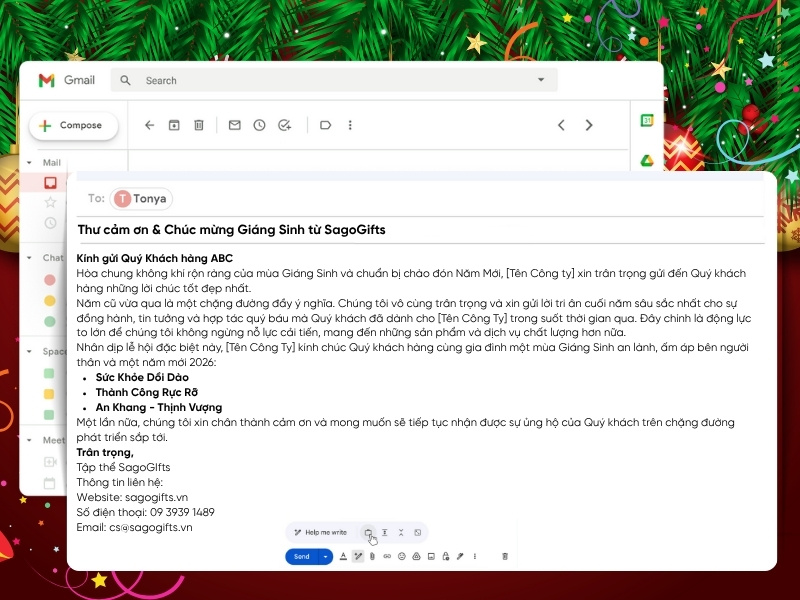
Task: Click the Compose button
Action: 74,125
